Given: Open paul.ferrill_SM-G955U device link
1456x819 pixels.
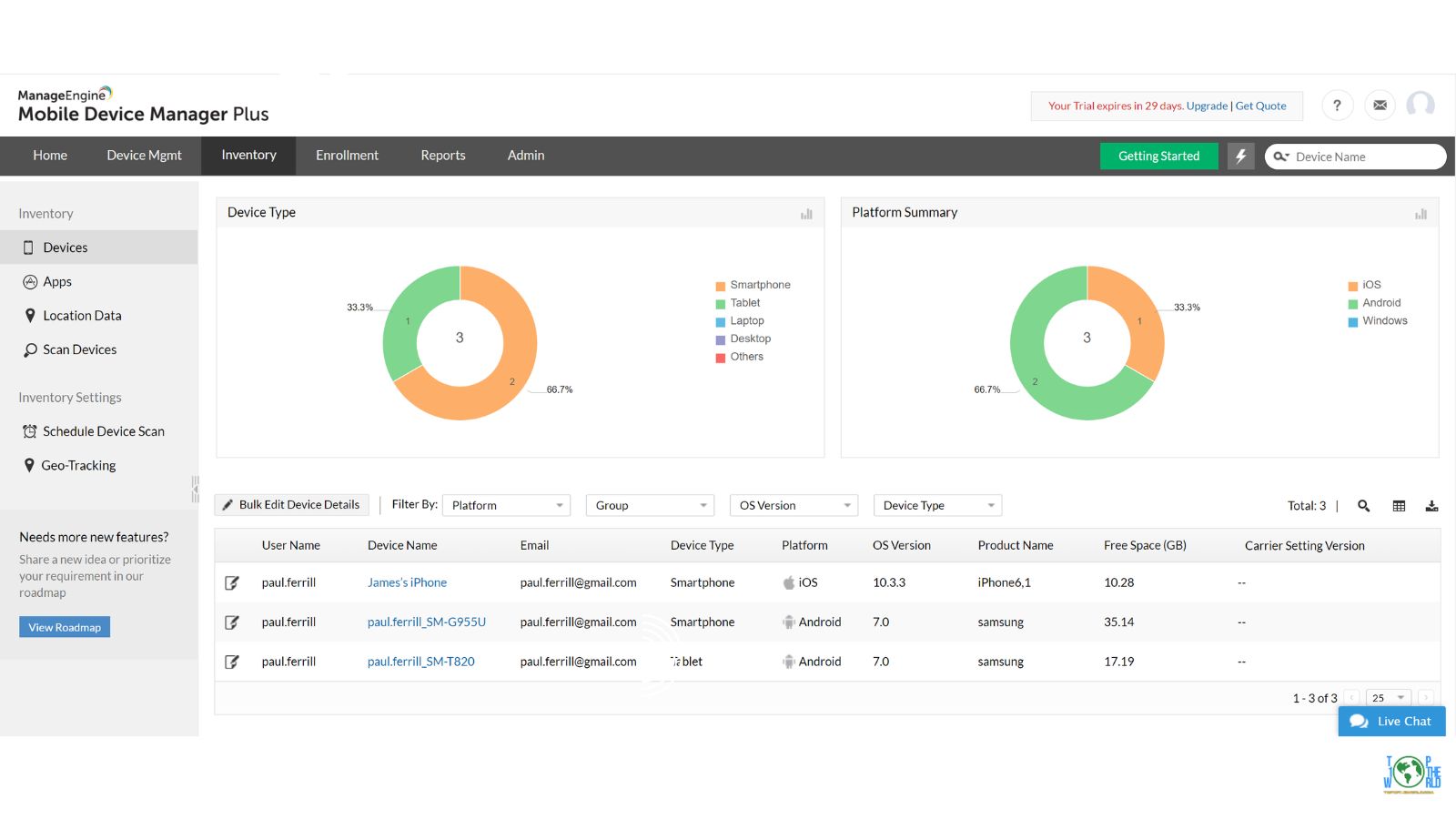Looking at the screenshot, I should [427, 622].
